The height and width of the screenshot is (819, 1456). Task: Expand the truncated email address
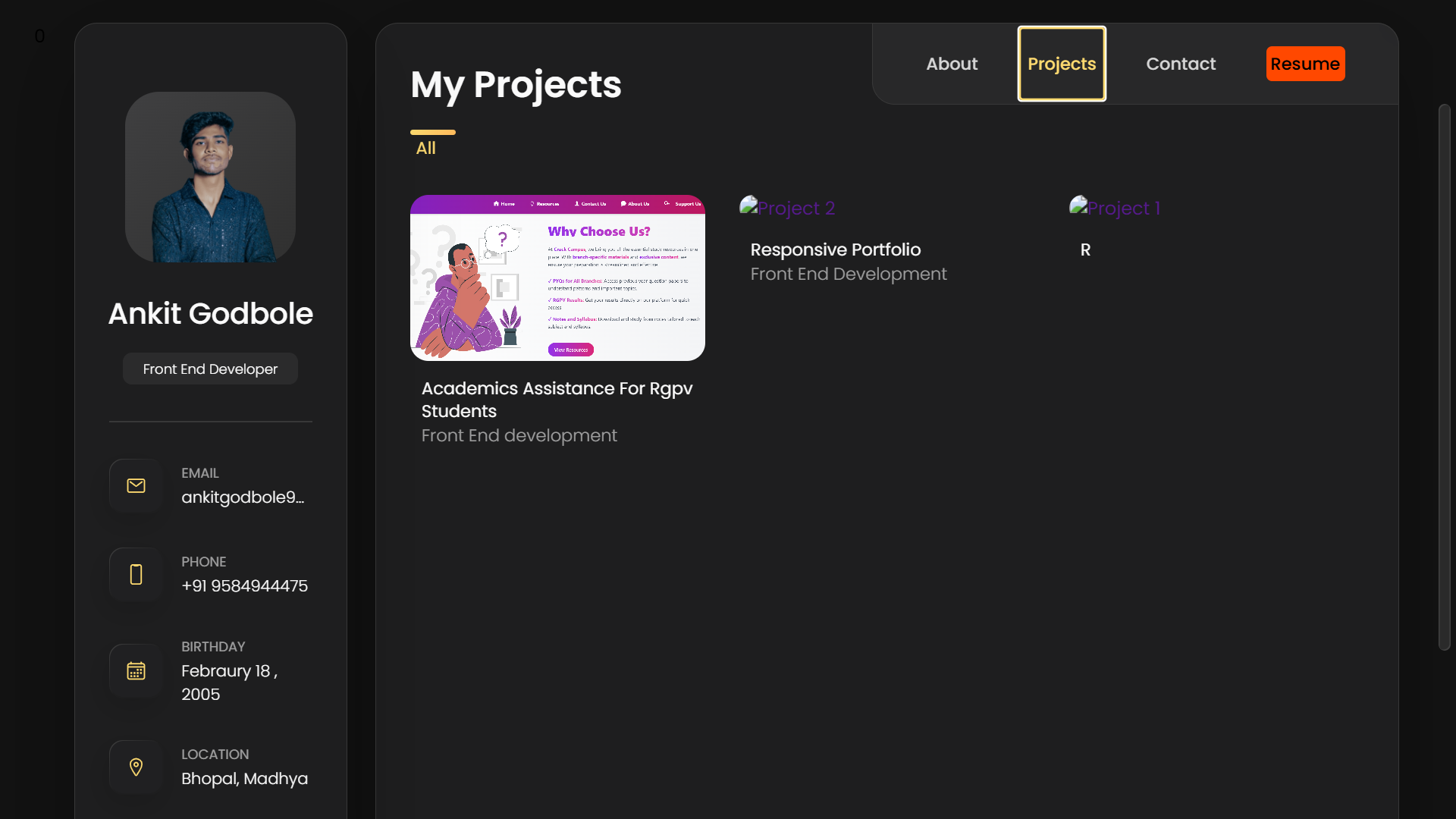tap(243, 497)
